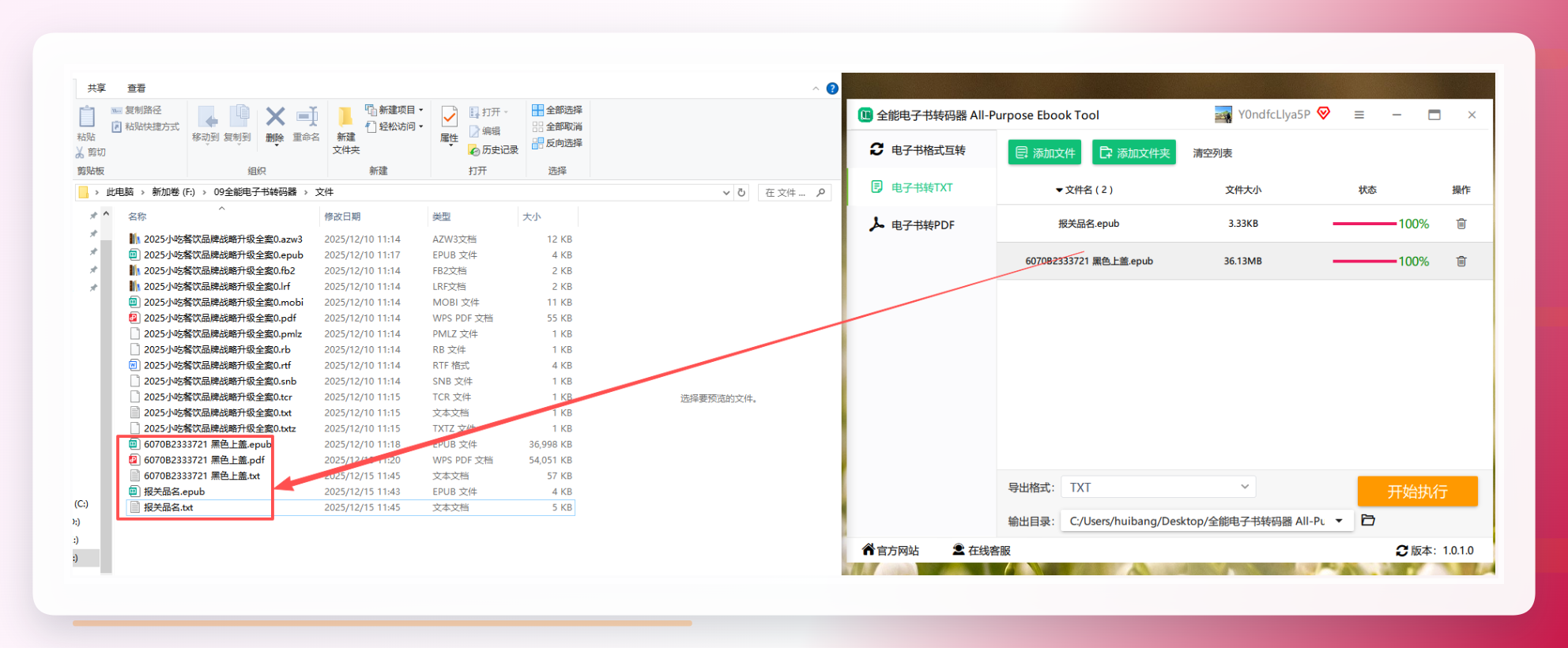Click the progress bar for 报关品名.epub
Image resolution: width=1568 pixels, height=648 pixels.
pyautogui.click(x=1364, y=224)
